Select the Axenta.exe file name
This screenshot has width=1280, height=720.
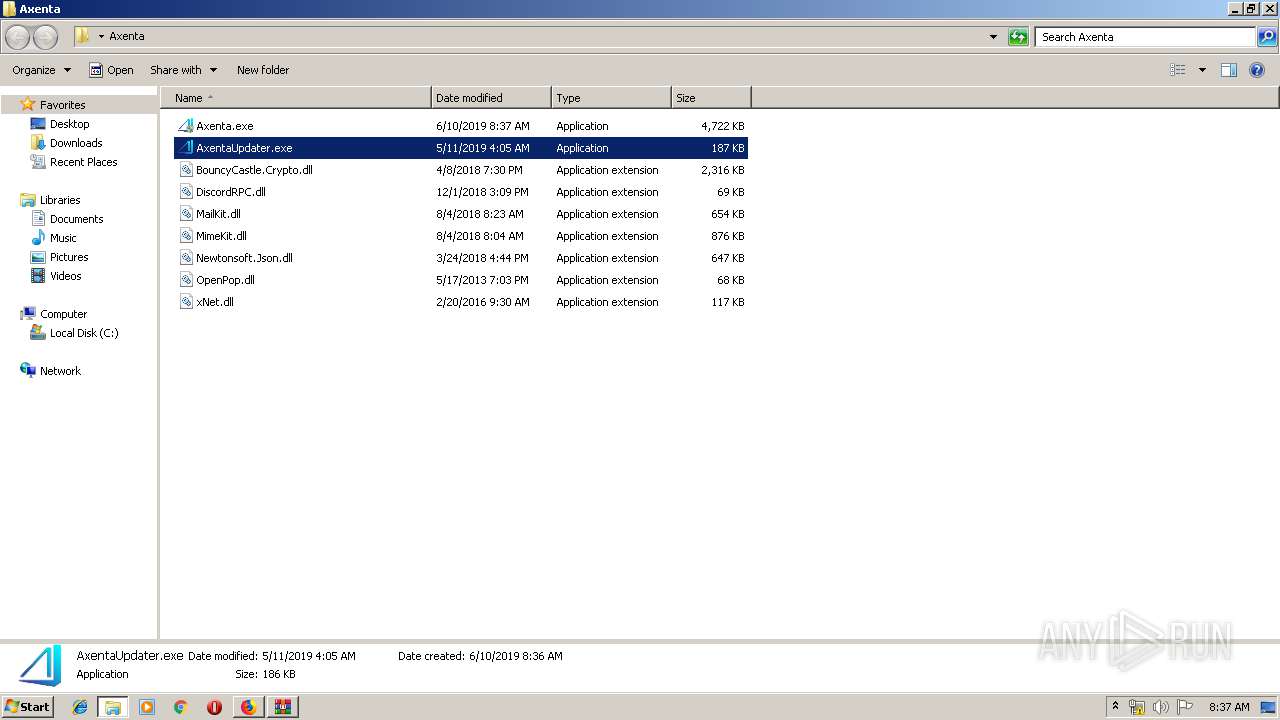[225, 126]
